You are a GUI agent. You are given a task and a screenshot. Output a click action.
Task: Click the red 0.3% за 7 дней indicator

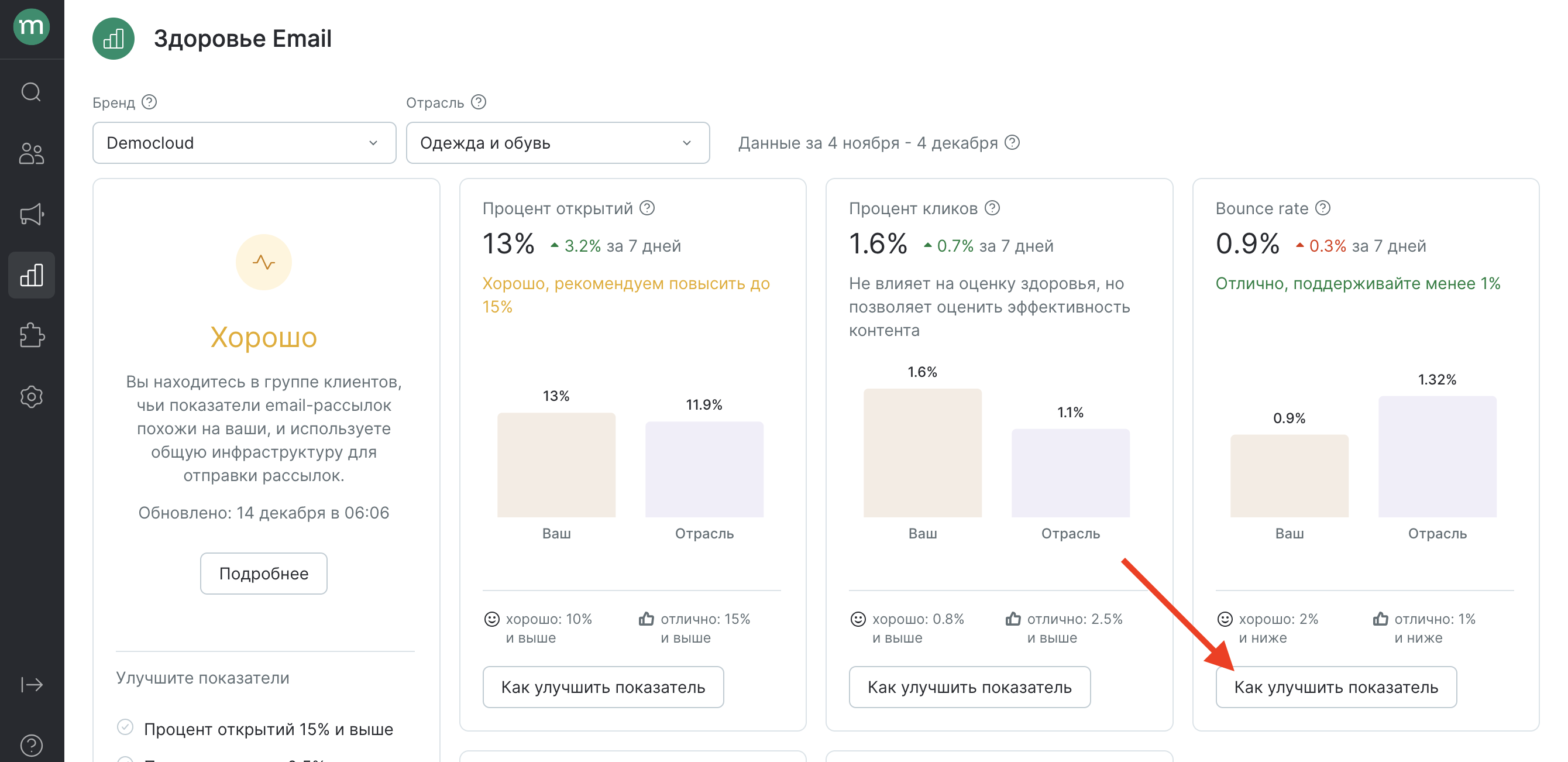[x=1360, y=245]
